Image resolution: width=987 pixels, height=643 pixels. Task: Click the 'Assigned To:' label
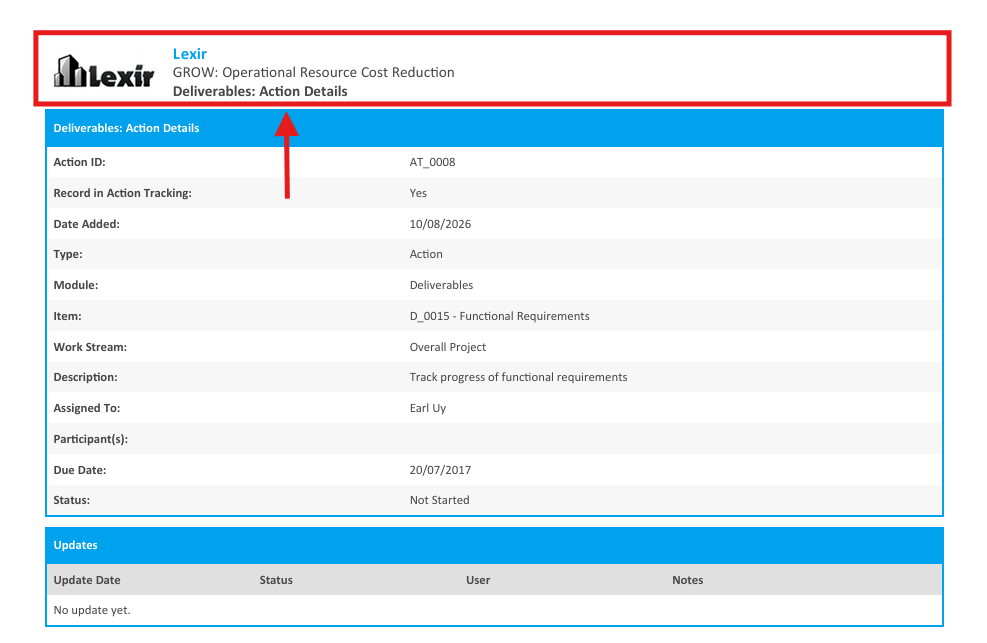pos(87,408)
